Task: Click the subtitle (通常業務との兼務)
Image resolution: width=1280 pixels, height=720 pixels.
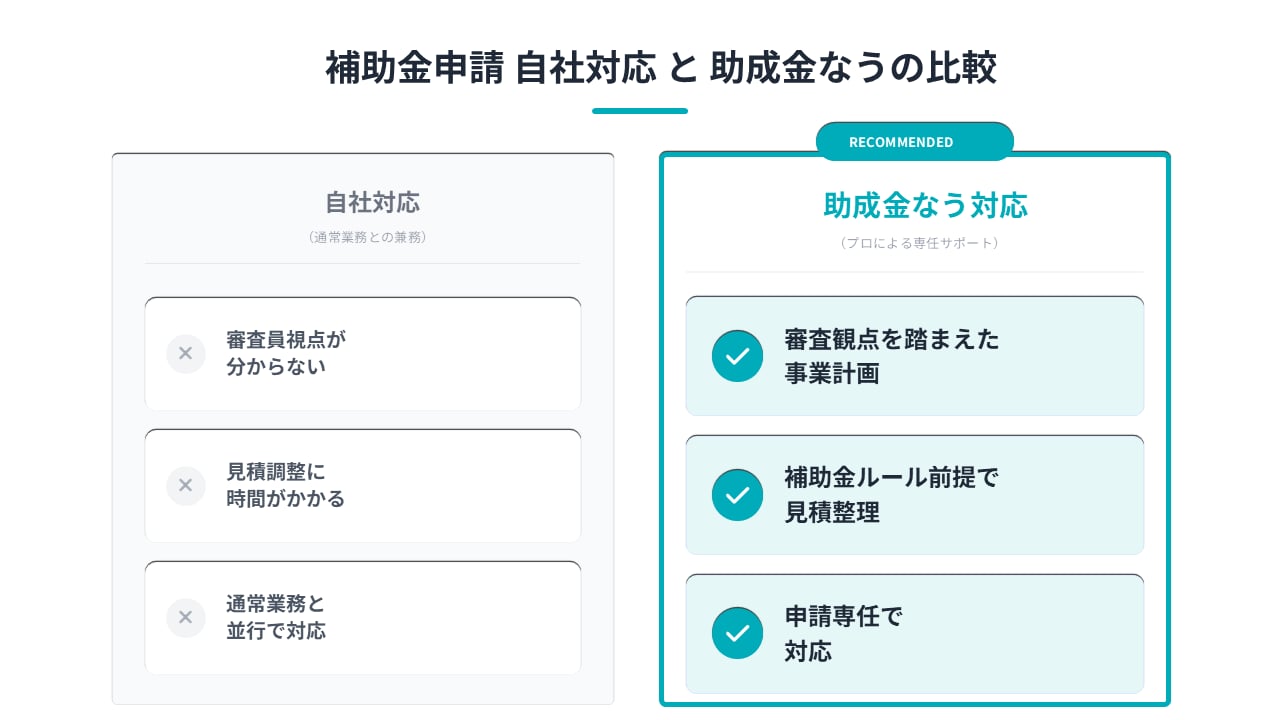Action: pos(367,238)
